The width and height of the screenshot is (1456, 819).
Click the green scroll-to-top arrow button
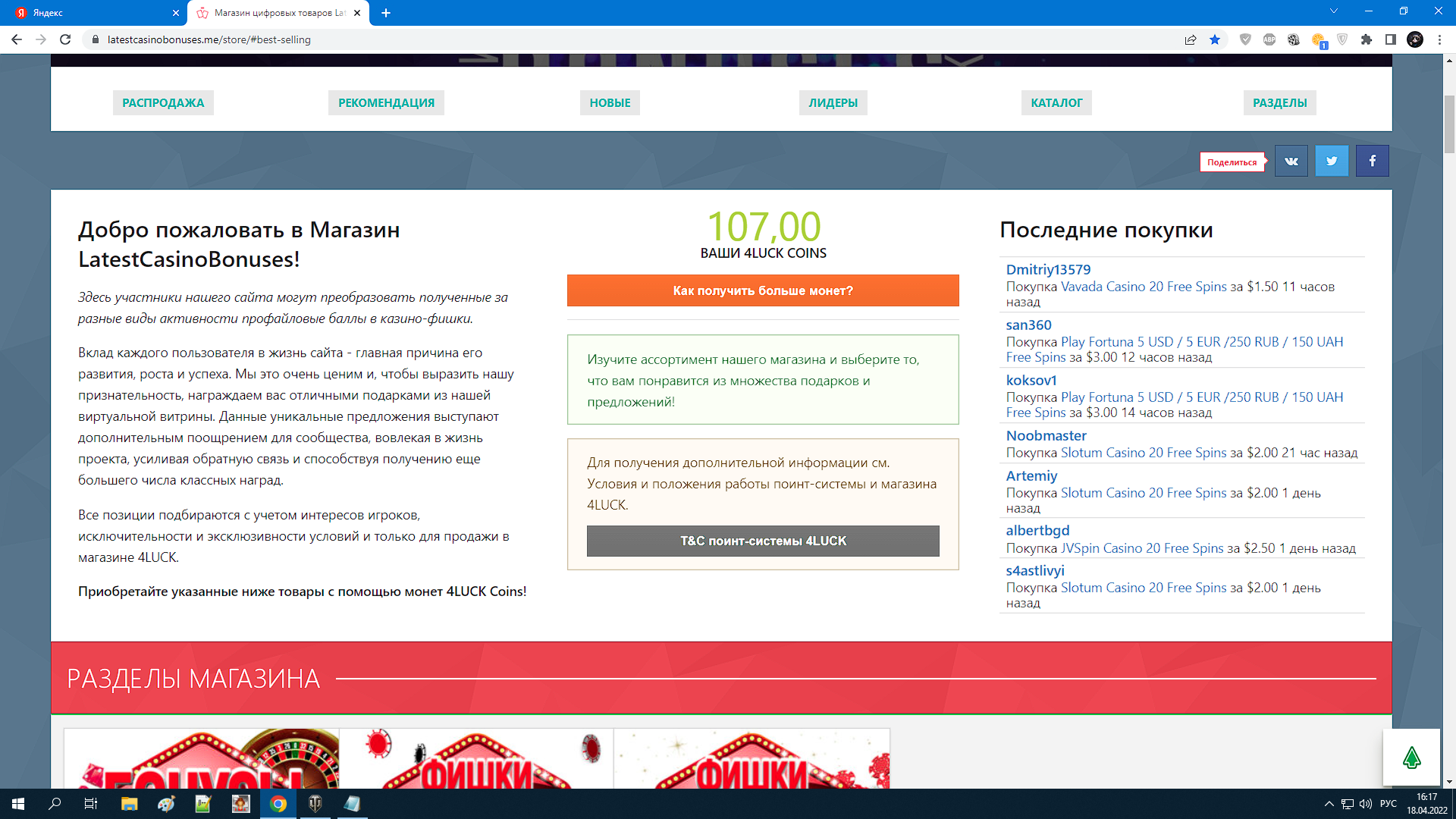pyautogui.click(x=1411, y=757)
